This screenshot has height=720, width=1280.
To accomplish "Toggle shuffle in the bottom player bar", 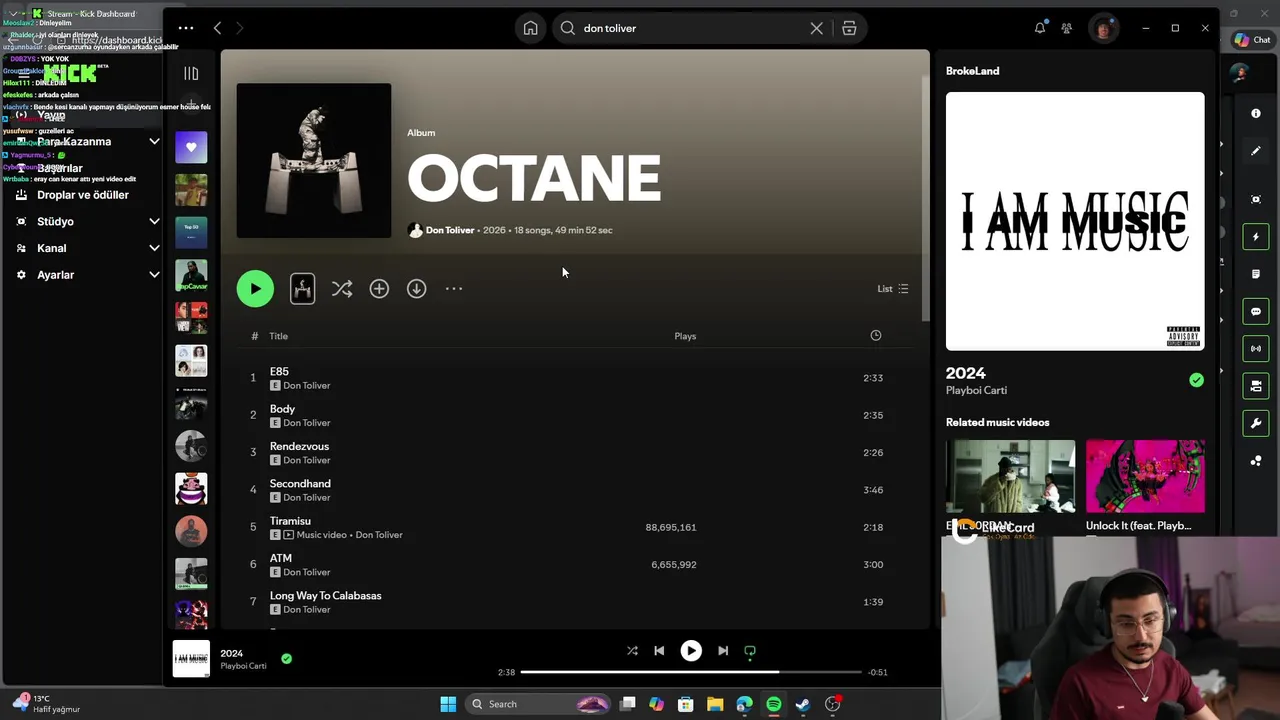I will [x=632, y=651].
